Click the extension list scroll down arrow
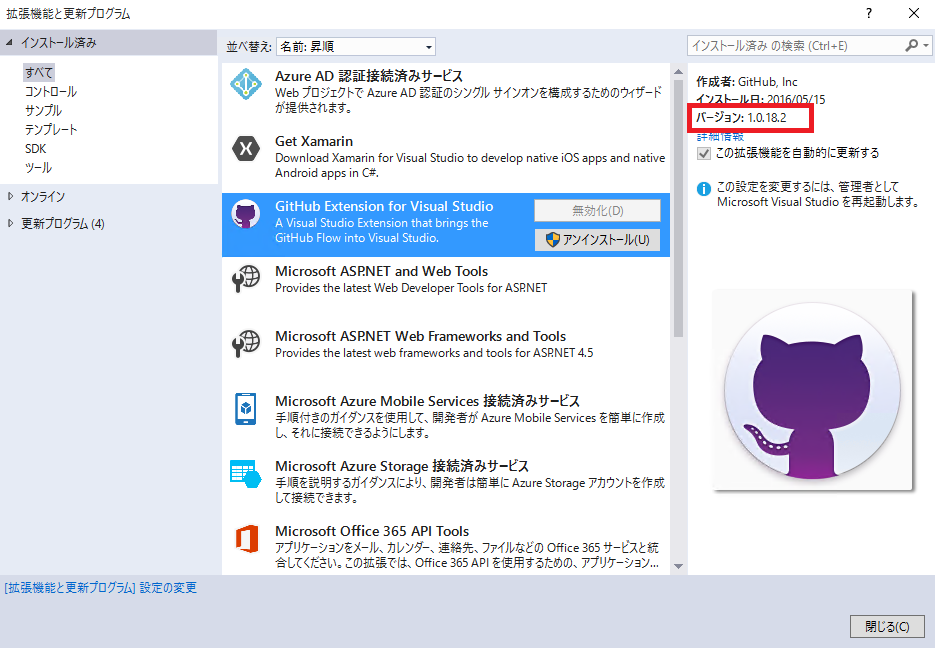The image size is (935, 648). pyautogui.click(x=679, y=566)
